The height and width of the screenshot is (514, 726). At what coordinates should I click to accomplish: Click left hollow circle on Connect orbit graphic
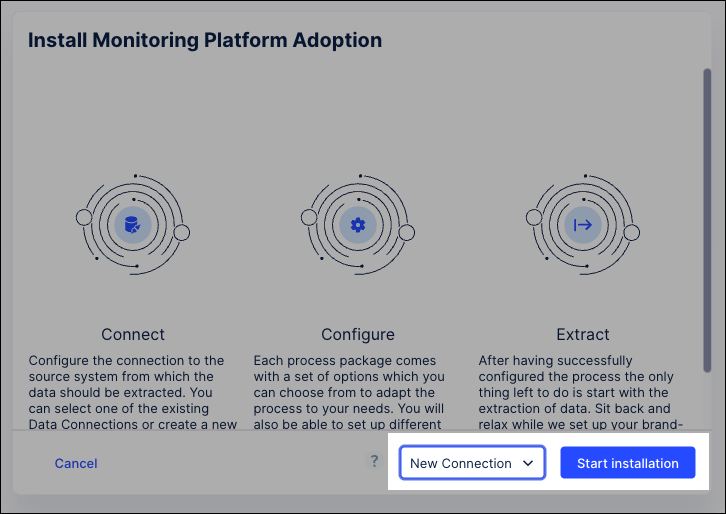click(x=84, y=217)
